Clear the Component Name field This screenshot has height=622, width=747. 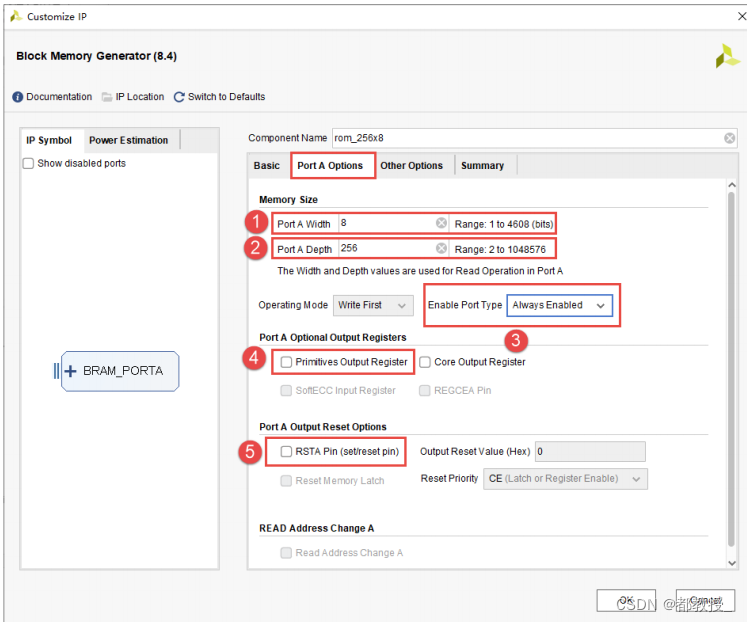click(729, 138)
